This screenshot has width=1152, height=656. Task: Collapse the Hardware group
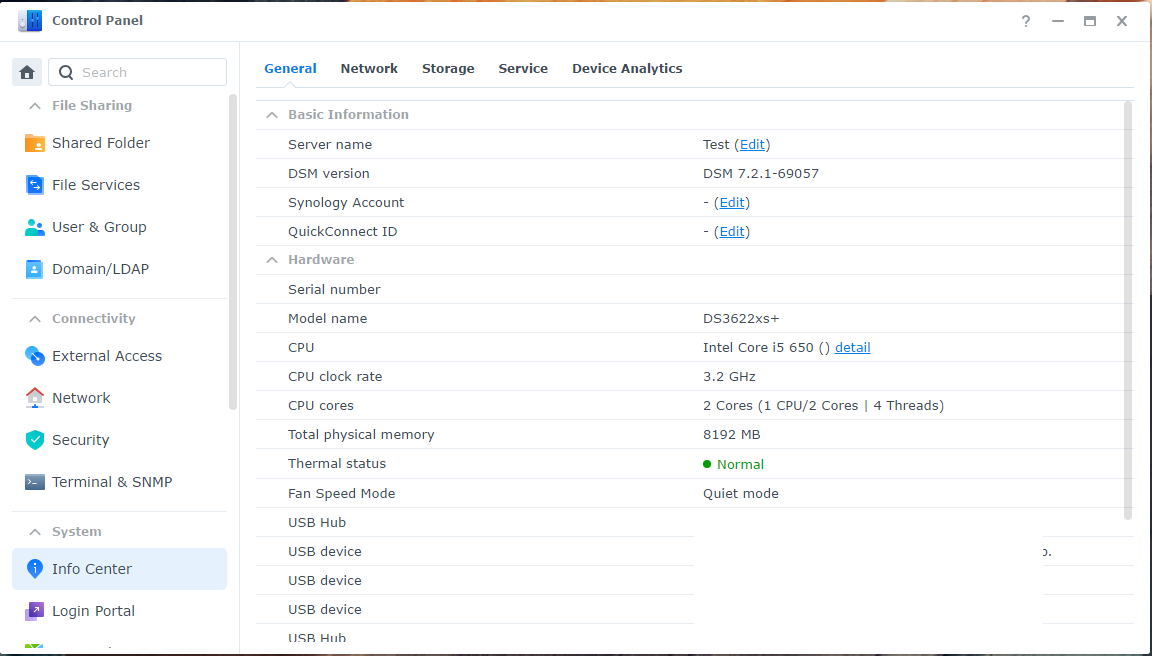[x=272, y=260]
